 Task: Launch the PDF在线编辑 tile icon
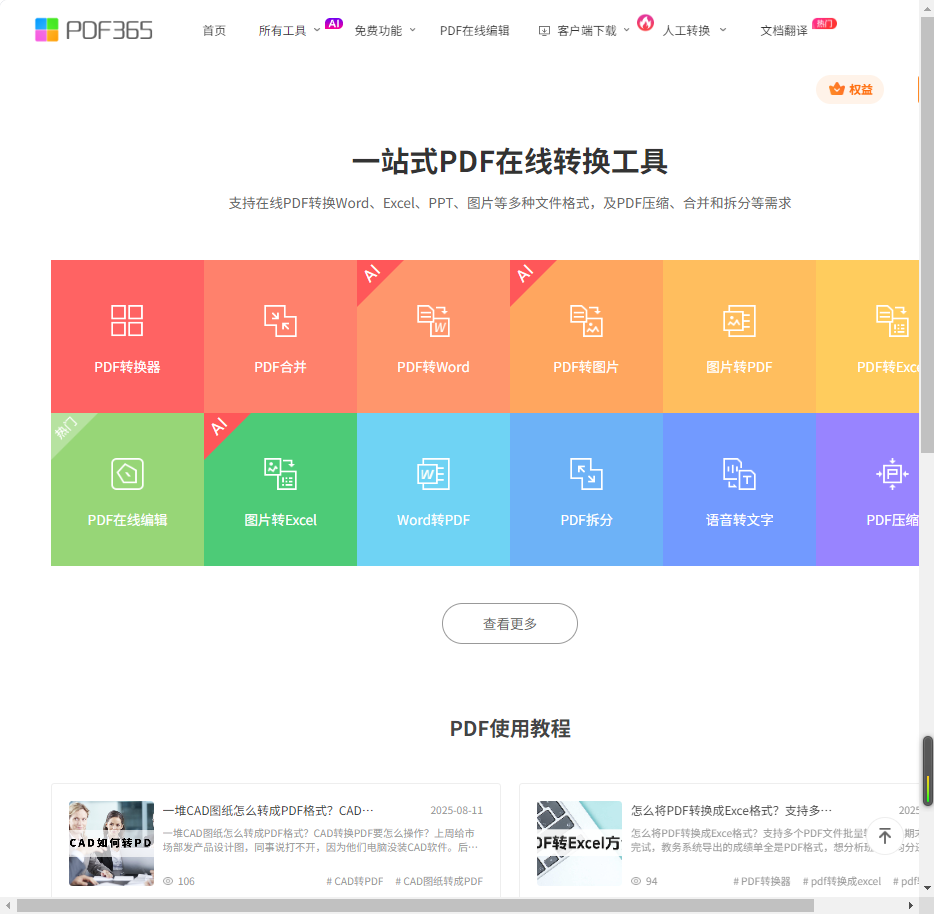tap(127, 474)
